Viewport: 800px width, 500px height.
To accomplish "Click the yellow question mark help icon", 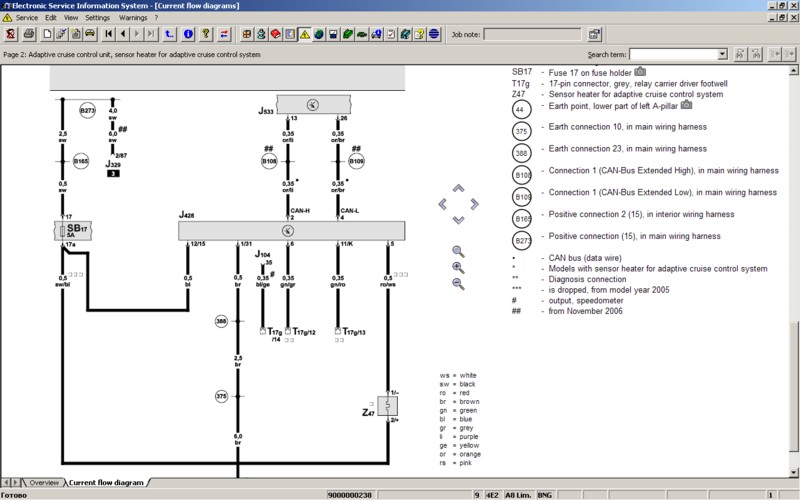I will [205, 34].
